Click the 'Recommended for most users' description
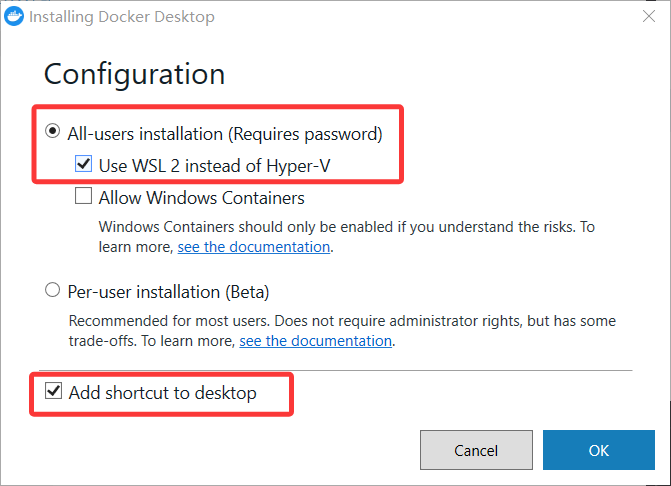This screenshot has width=671, height=486. click(x=342, y=331)
